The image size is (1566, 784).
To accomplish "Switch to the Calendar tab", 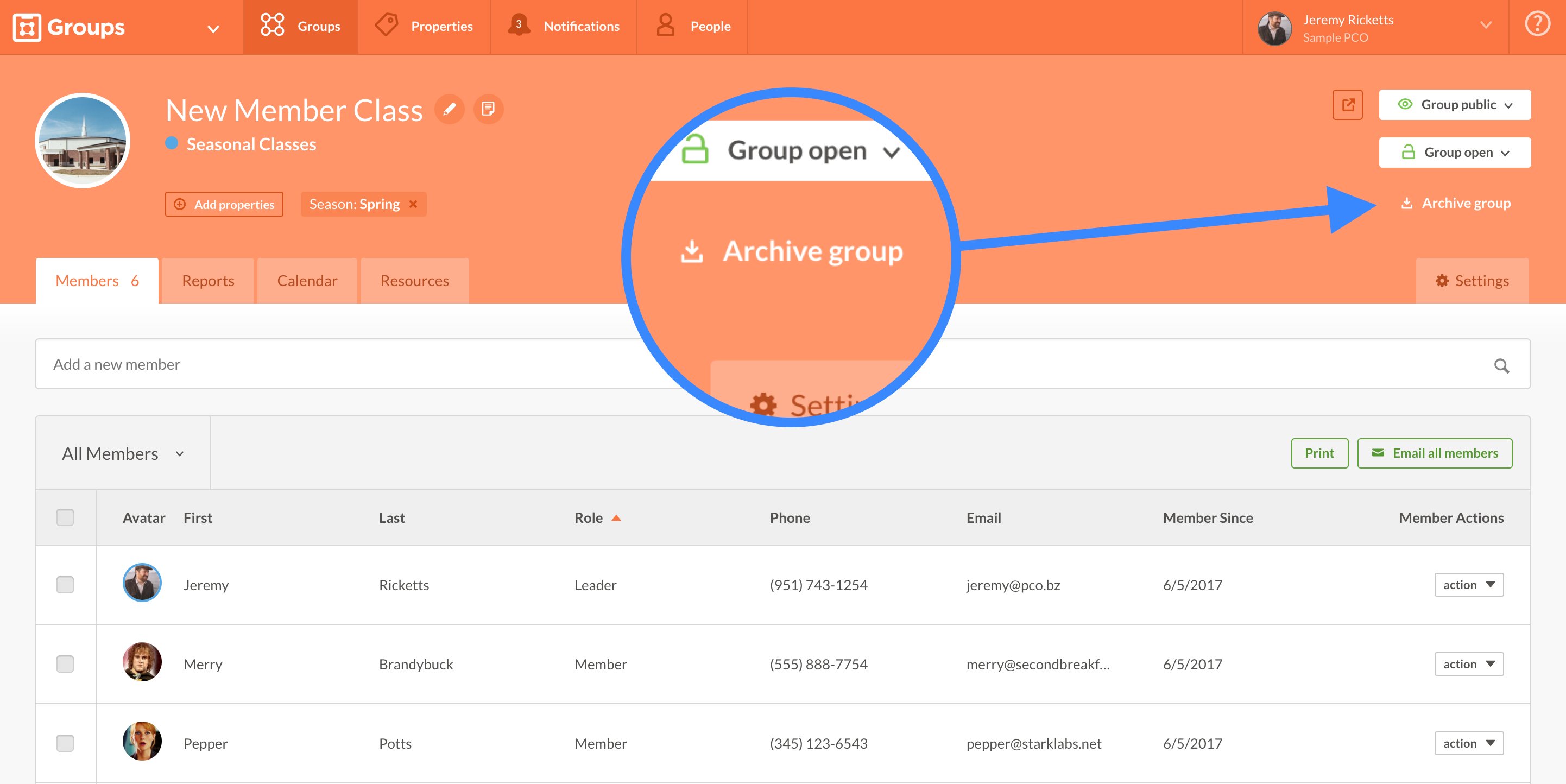I will point(307,280).
